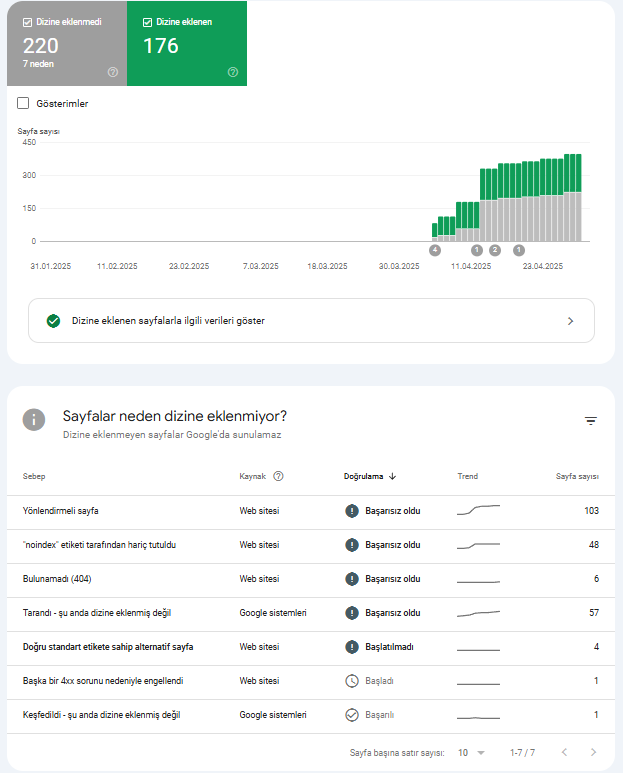Go to next page of rows
This screenshot has width=623, height=773.
pos(593,752)
